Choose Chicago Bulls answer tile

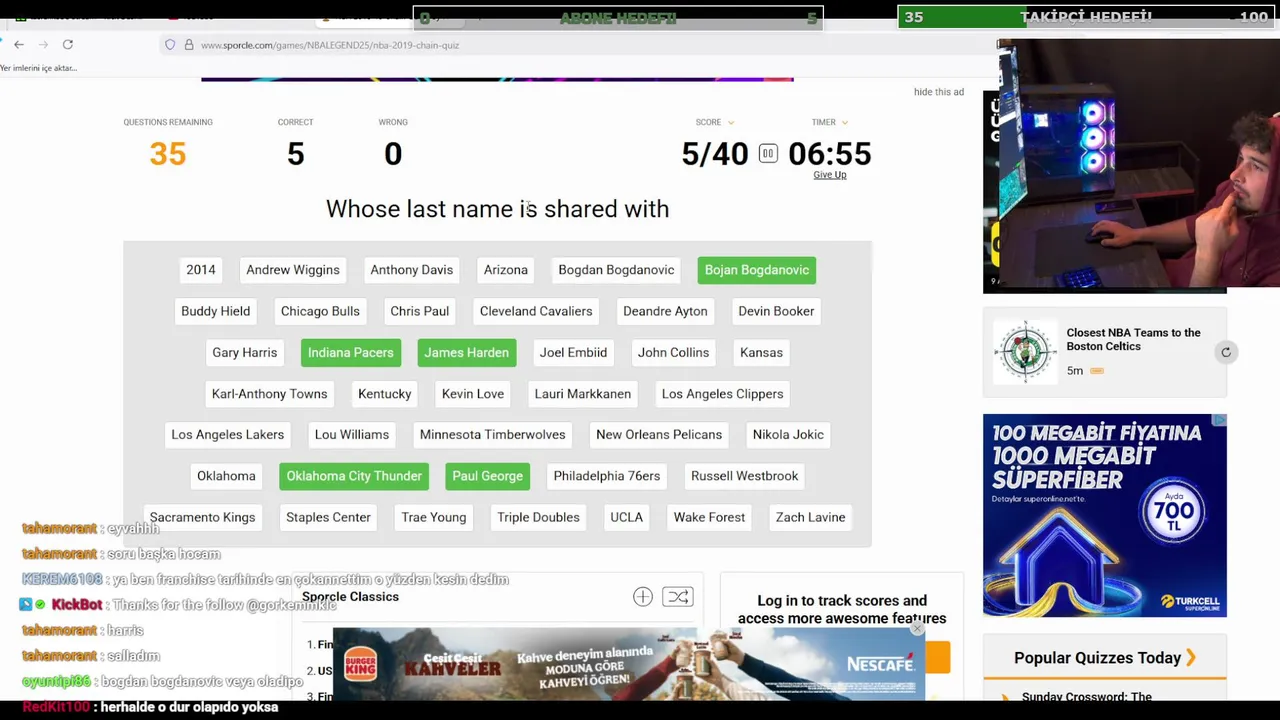tap(320, 311)
